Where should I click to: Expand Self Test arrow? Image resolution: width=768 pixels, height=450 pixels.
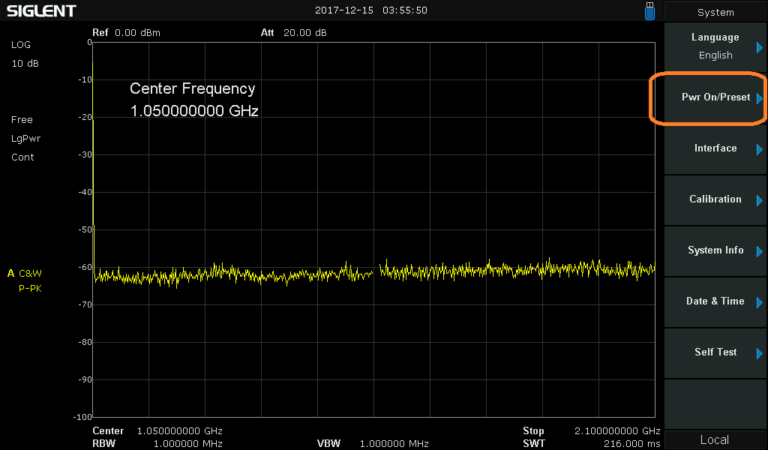point(760,353)
